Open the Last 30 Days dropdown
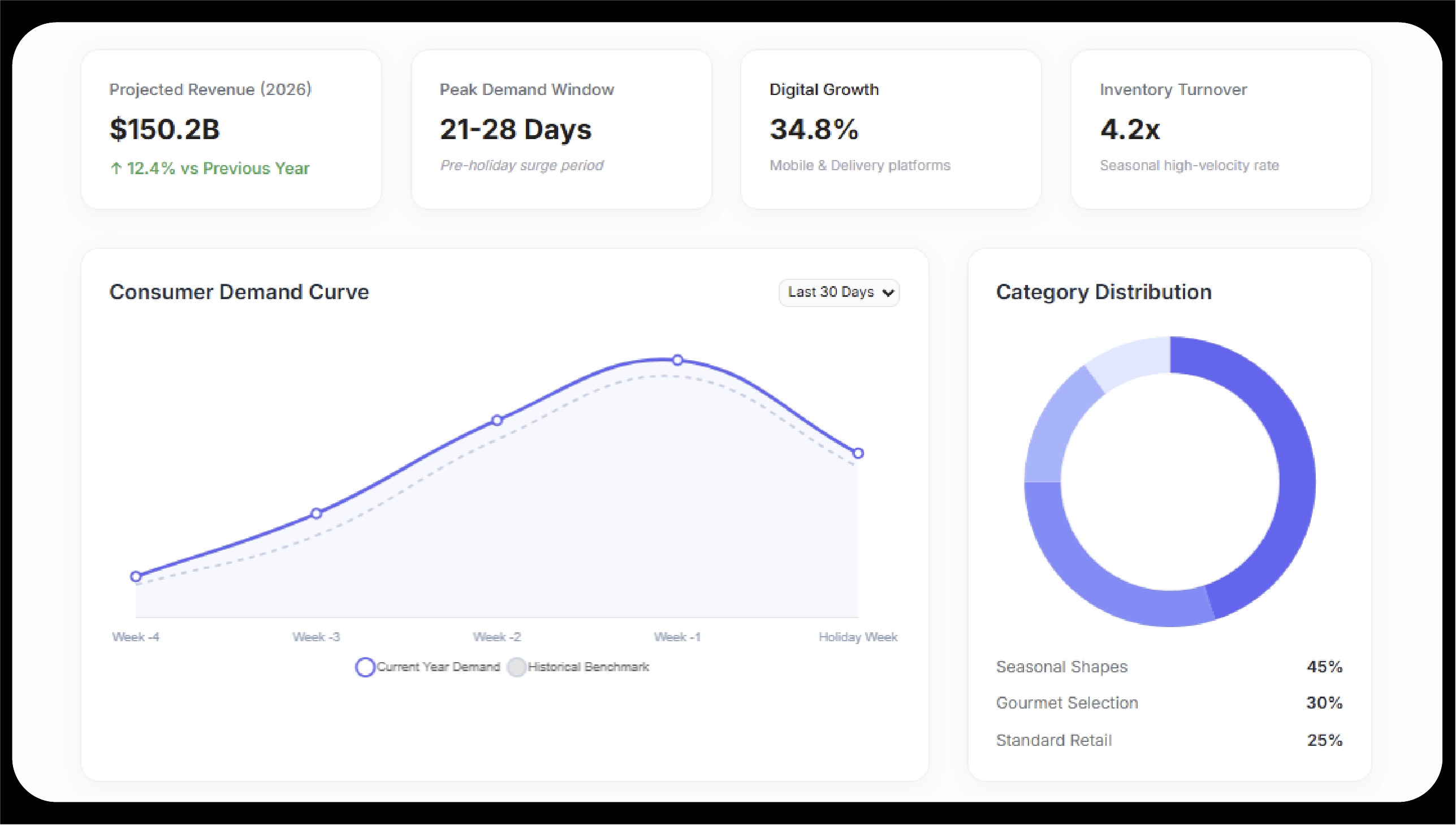This screenshot has height=825, width=1456. (839, 292)
